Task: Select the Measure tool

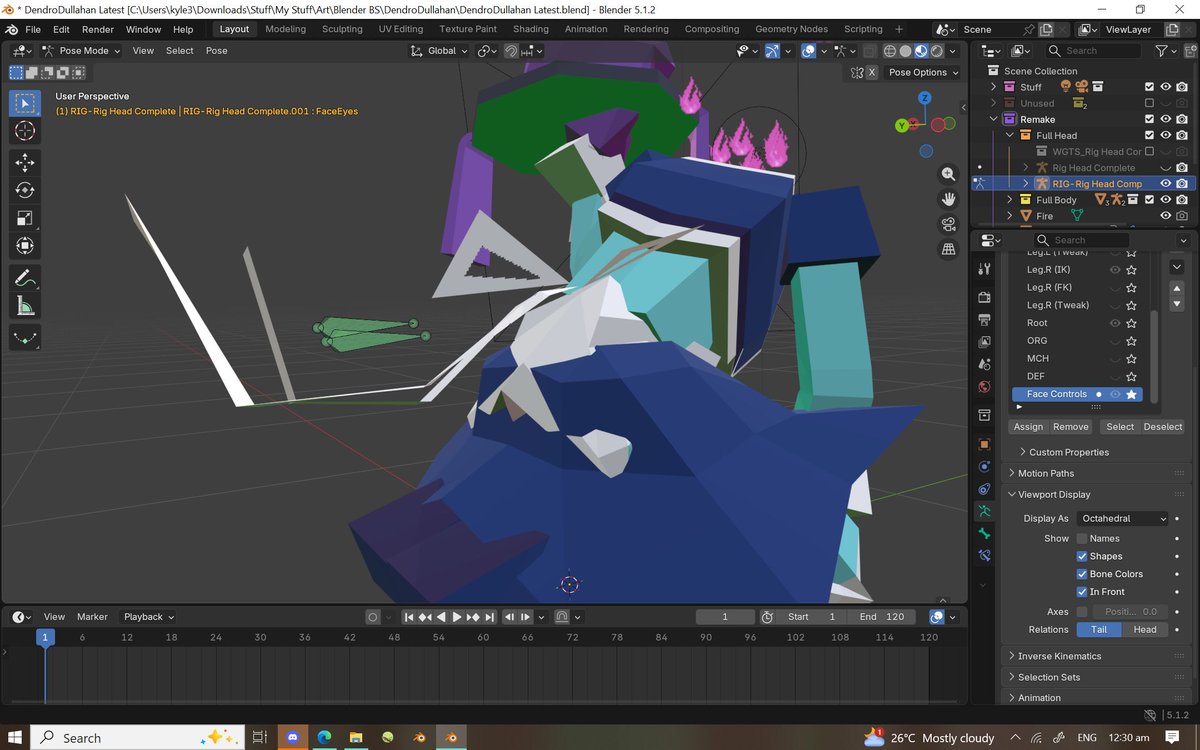Action: click(25, 306)
